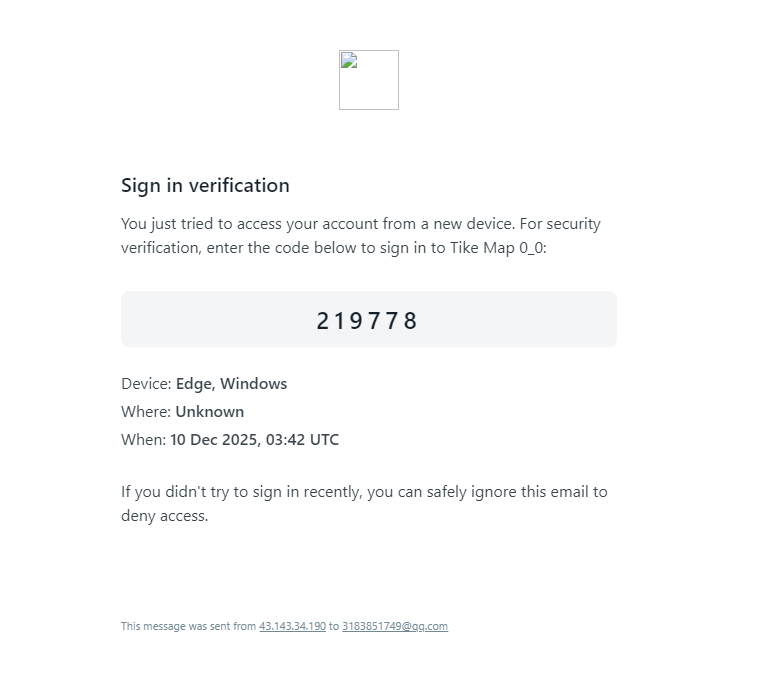This screenshot has width=757, height=680.
Task: Click "This message was sent from" footer text
Action: pos(188,627)
